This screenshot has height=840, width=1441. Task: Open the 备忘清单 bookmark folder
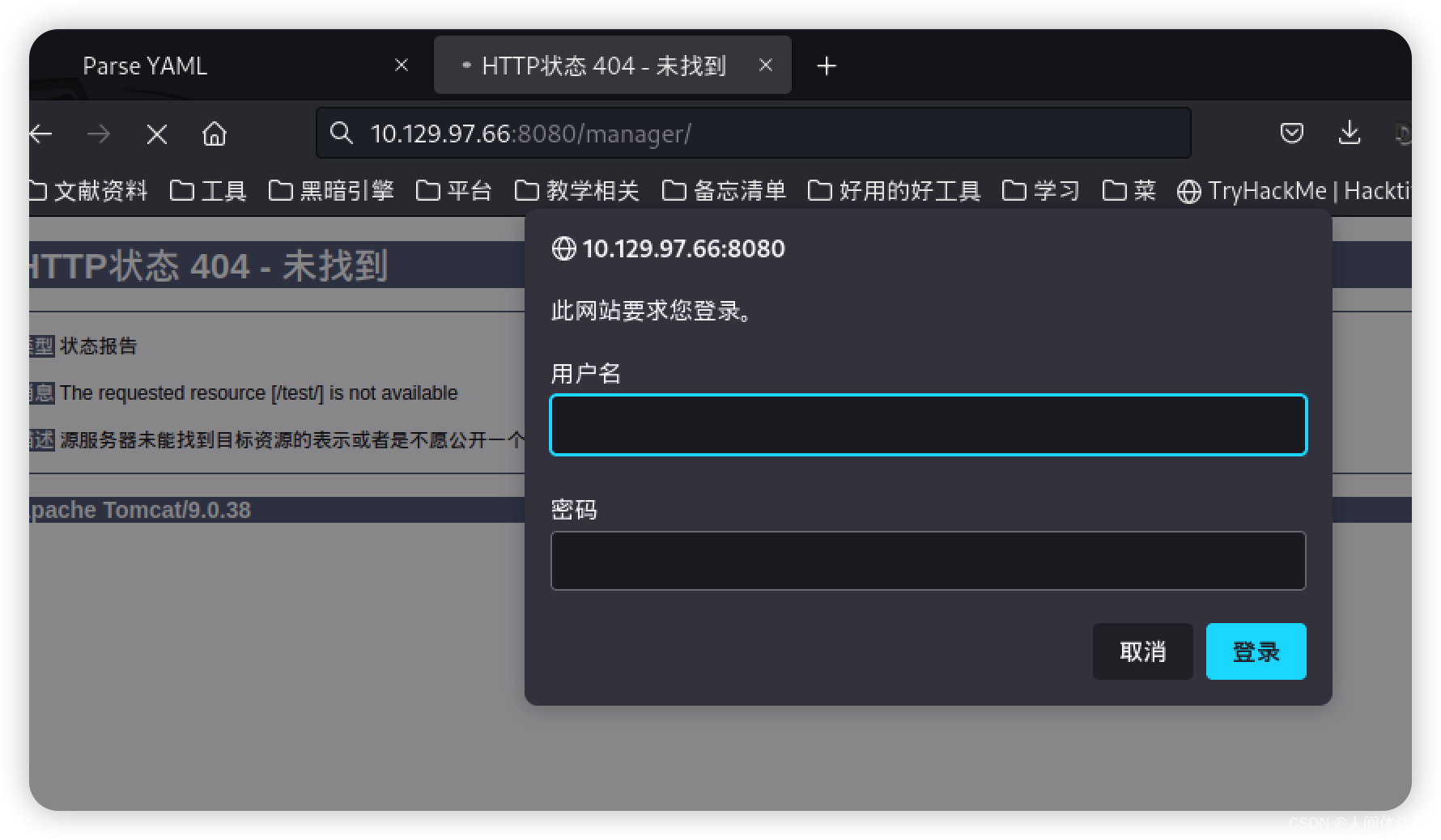click(x=725, y=191)
